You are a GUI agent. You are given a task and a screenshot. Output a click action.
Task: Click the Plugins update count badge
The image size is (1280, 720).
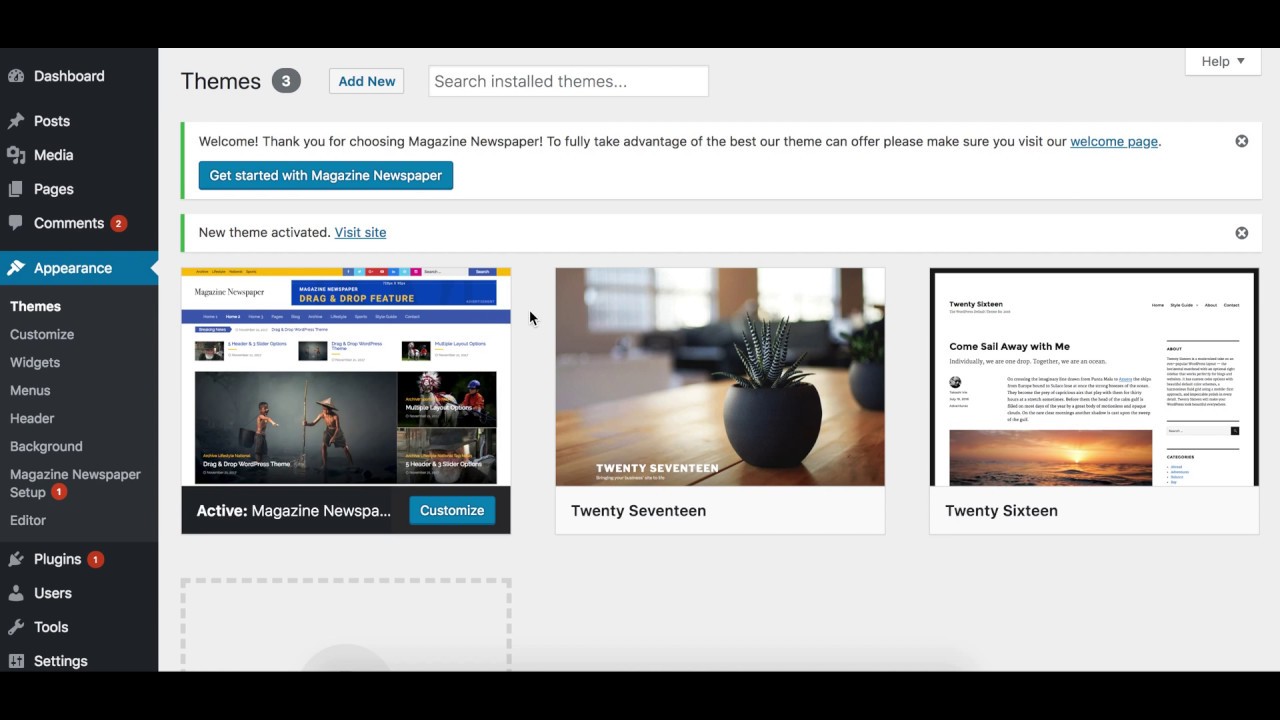[x=95, y=560]
